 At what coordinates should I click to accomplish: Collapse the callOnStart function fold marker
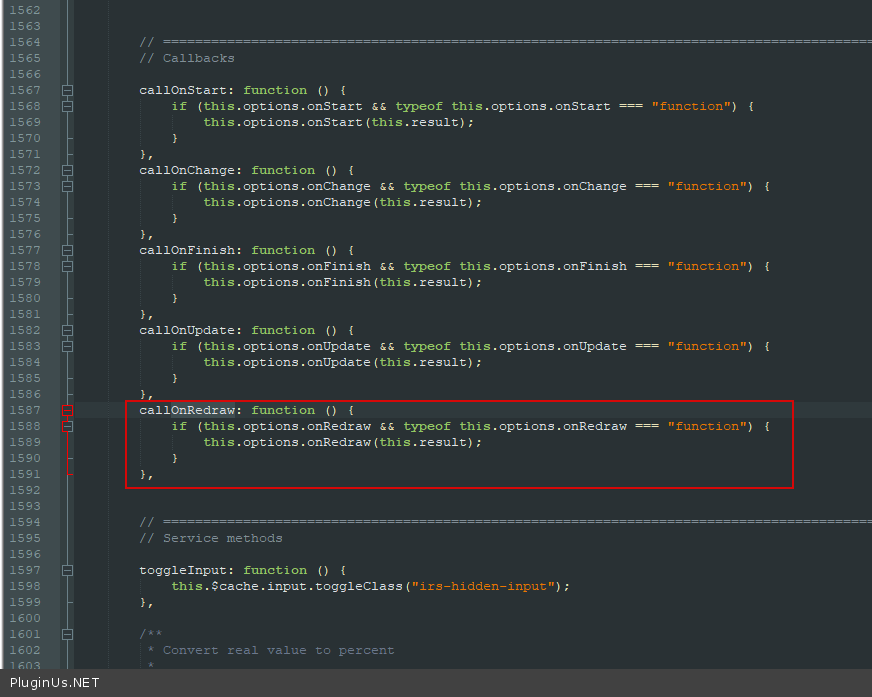click(x=67, y=90)
